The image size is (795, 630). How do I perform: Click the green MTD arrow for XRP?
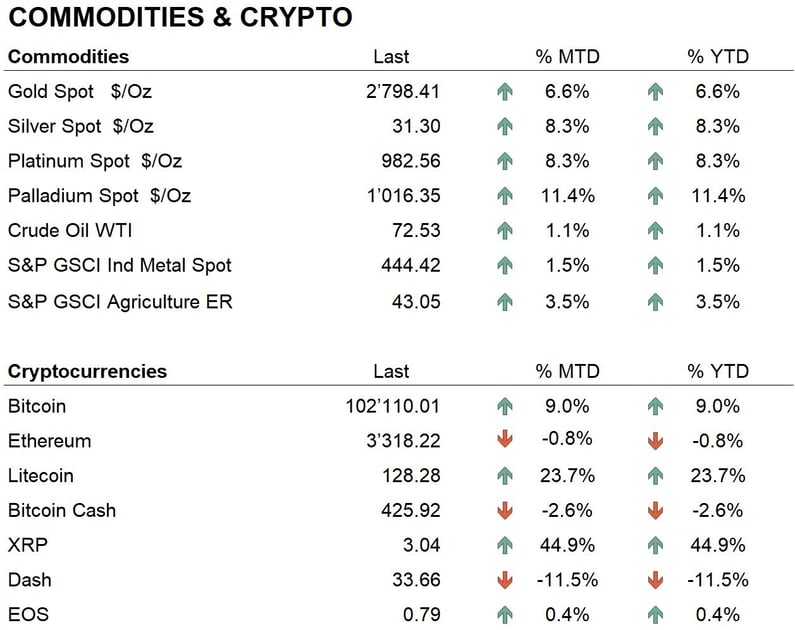click(x=505, y=545)
